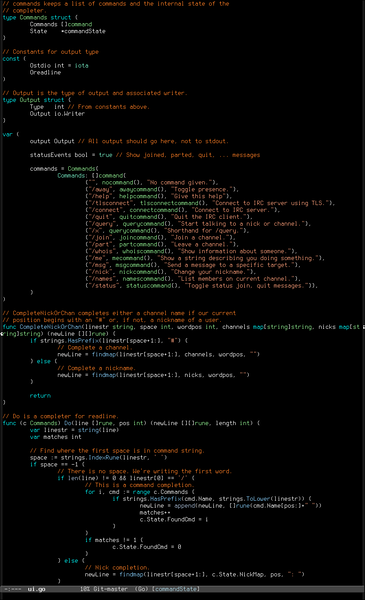Click the "/msg" msgcommand() entry
The height and width of the screenshot is (600, 365).
(193, 265)
